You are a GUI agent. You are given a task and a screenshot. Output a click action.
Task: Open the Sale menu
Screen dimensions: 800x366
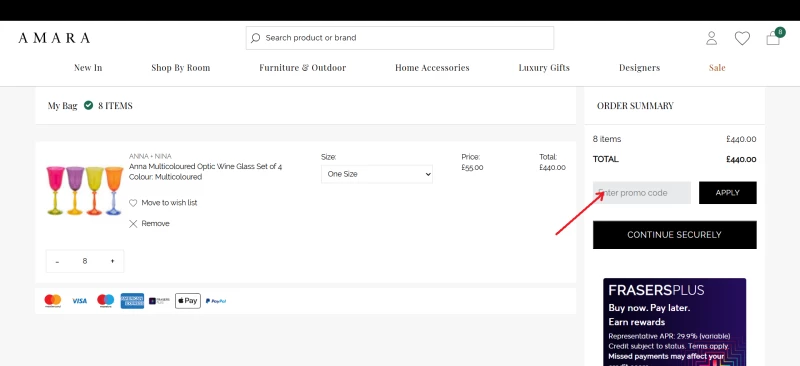tap(717, 67)
